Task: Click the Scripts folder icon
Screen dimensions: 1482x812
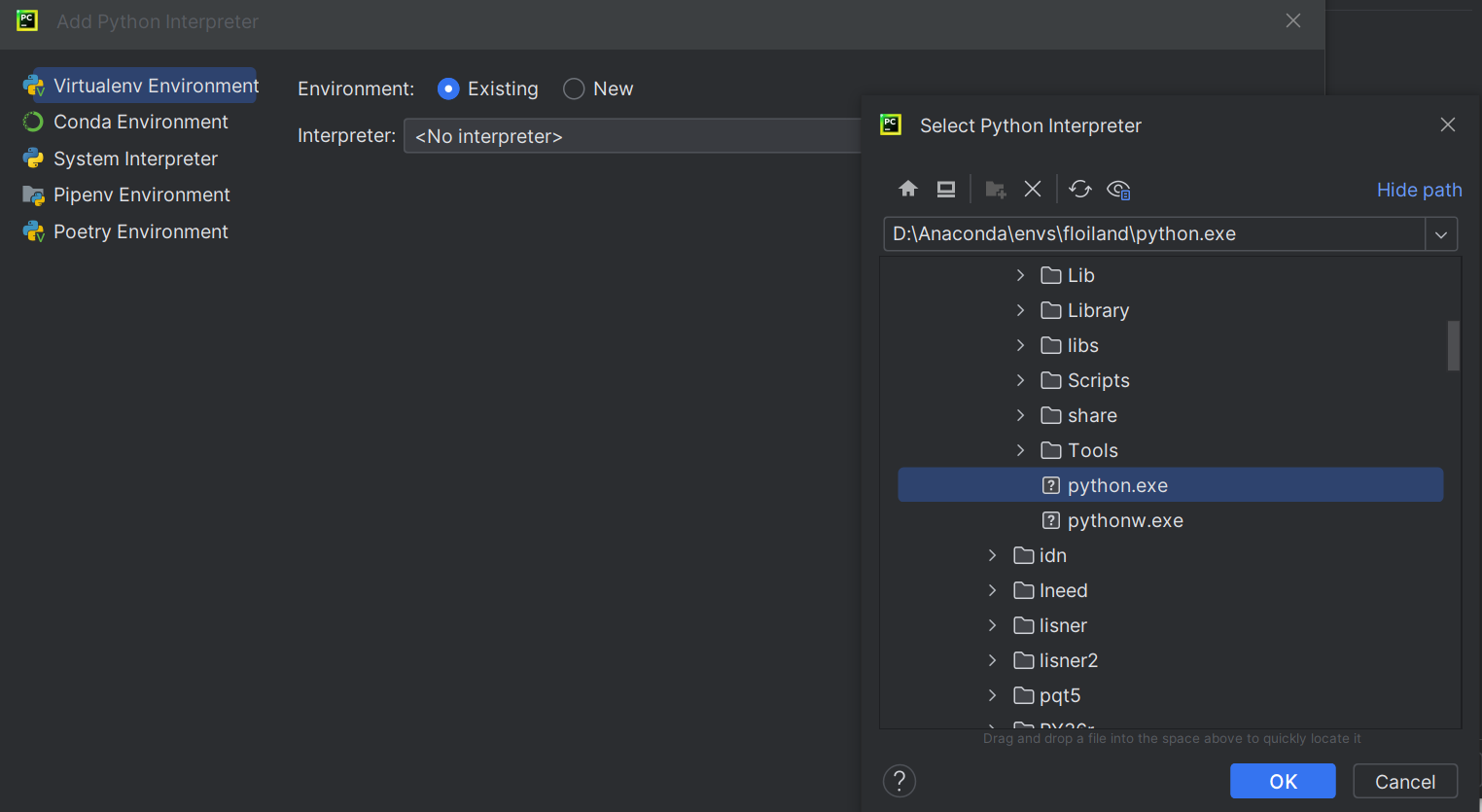Action: (1050, 380)
